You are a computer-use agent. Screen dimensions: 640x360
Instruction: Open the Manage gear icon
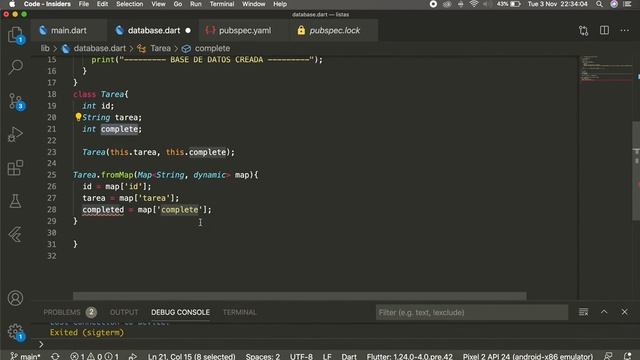click(x=16, y=331)
